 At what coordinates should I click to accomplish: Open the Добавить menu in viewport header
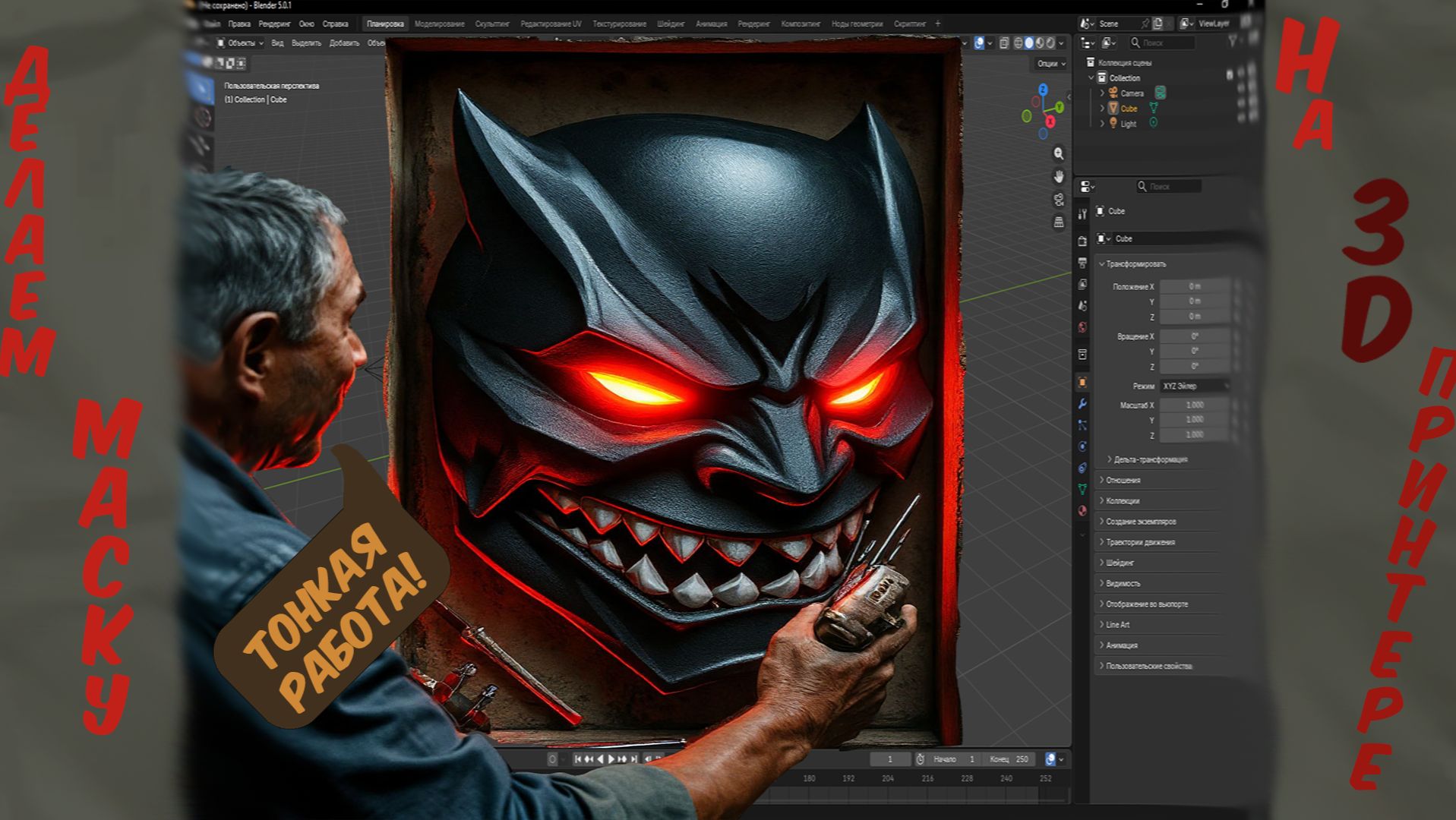click(x=344, y=43)
